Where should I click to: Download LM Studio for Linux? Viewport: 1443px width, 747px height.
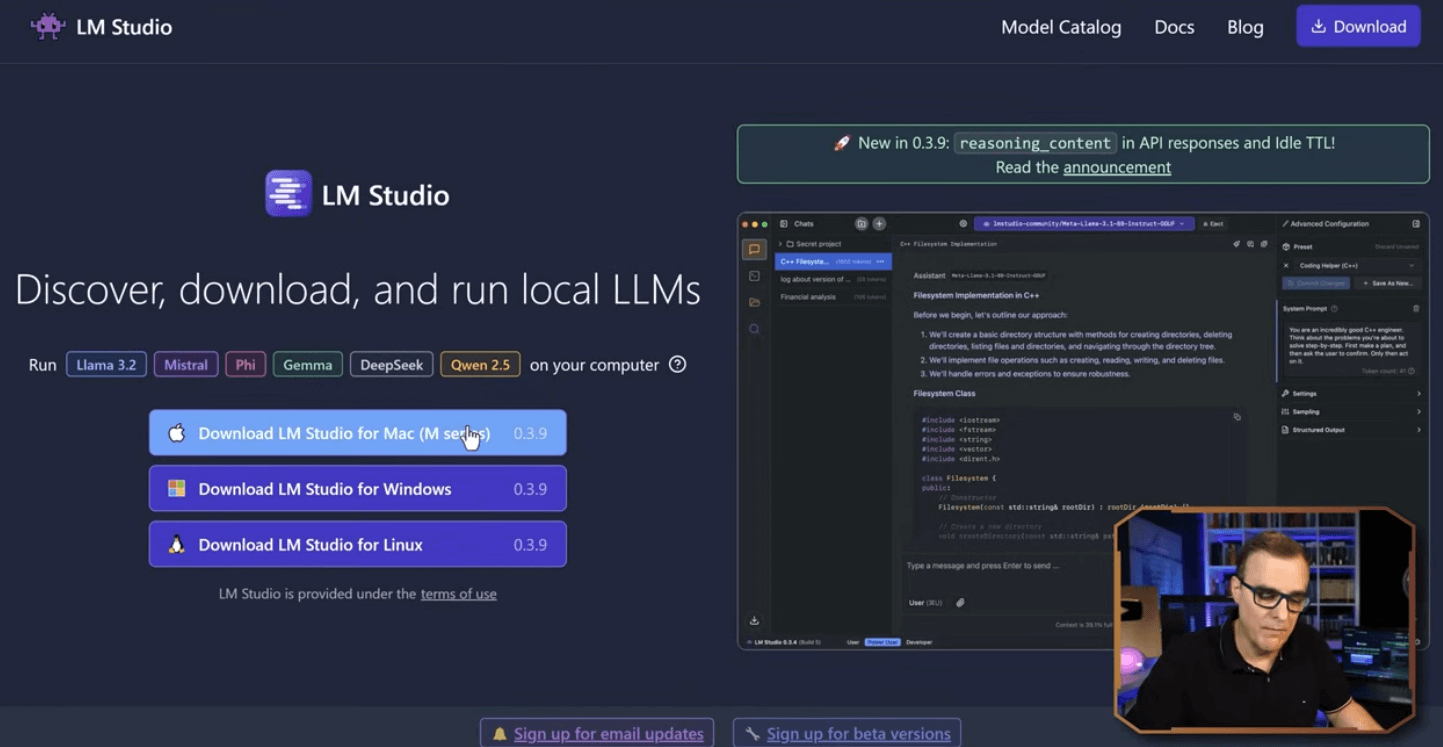tap(358, 545)
